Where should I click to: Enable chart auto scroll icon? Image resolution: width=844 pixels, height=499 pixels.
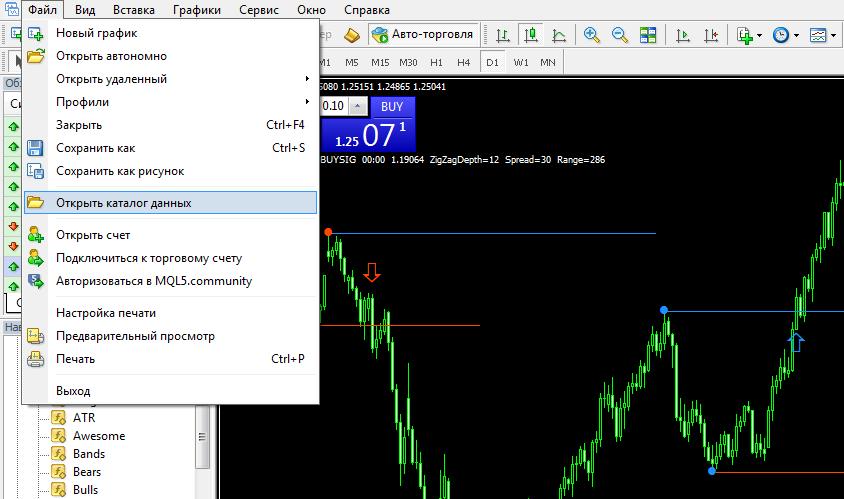click(684, 35)
